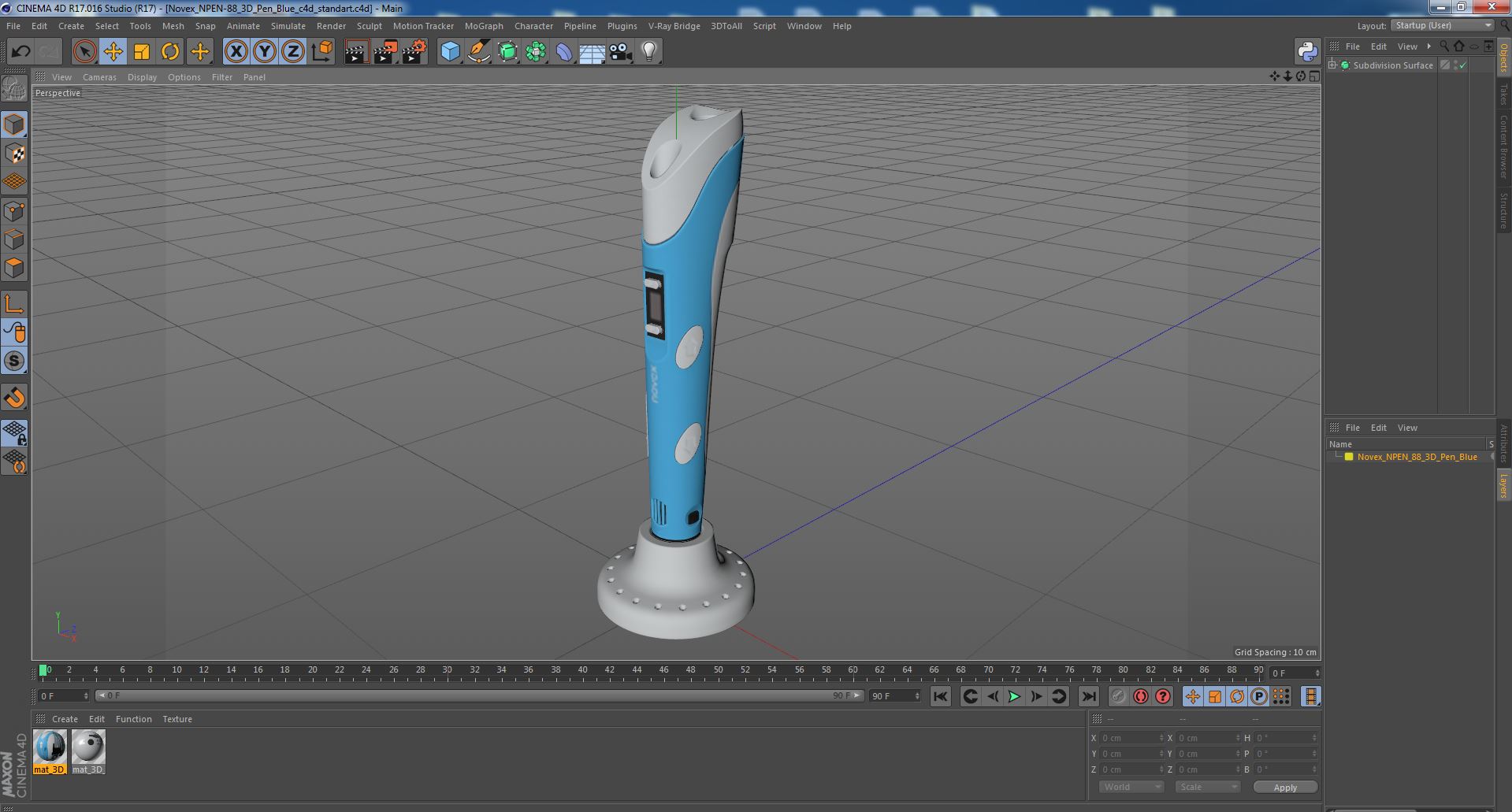Click the Floor environment icon
This screenshot has height=812, width=1512.
pos(592,52)
